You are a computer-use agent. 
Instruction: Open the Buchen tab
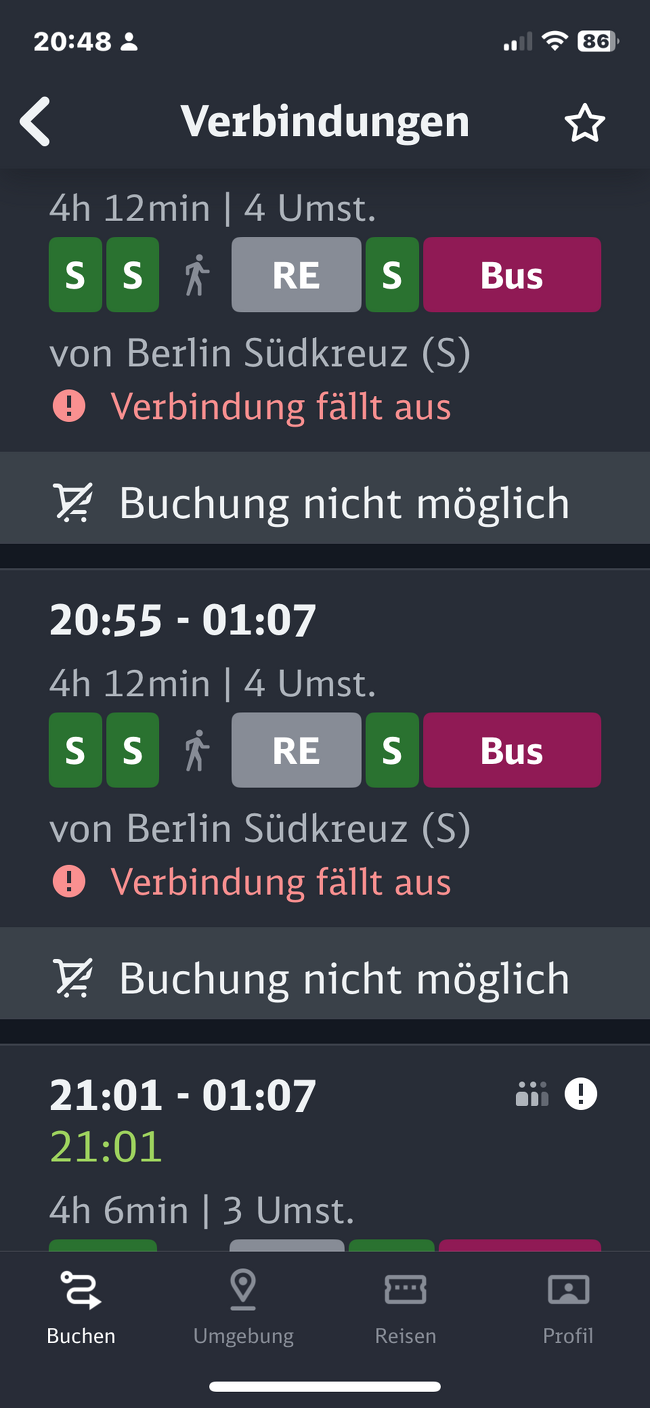pos(81,1304)
